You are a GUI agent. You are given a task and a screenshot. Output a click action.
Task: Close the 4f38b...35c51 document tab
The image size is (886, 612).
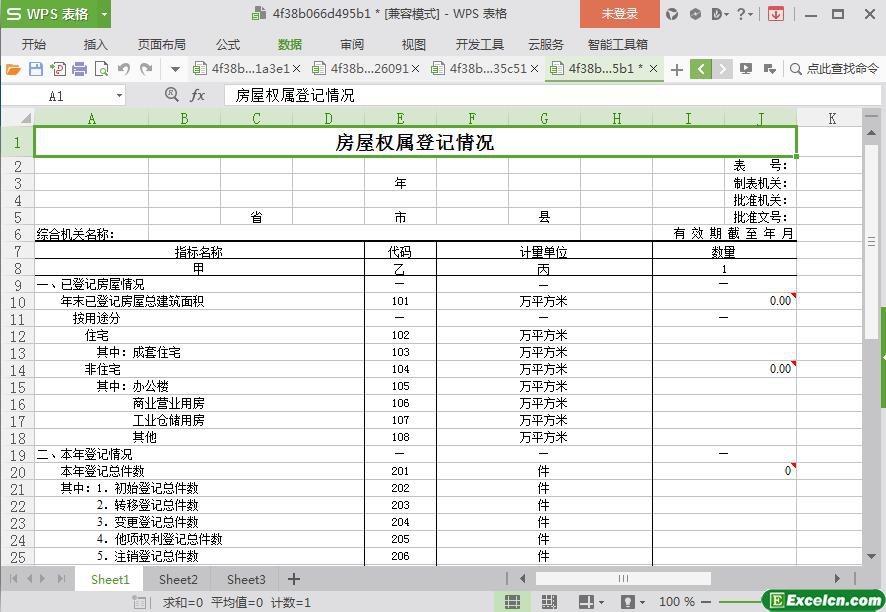(x=535, y=69)
